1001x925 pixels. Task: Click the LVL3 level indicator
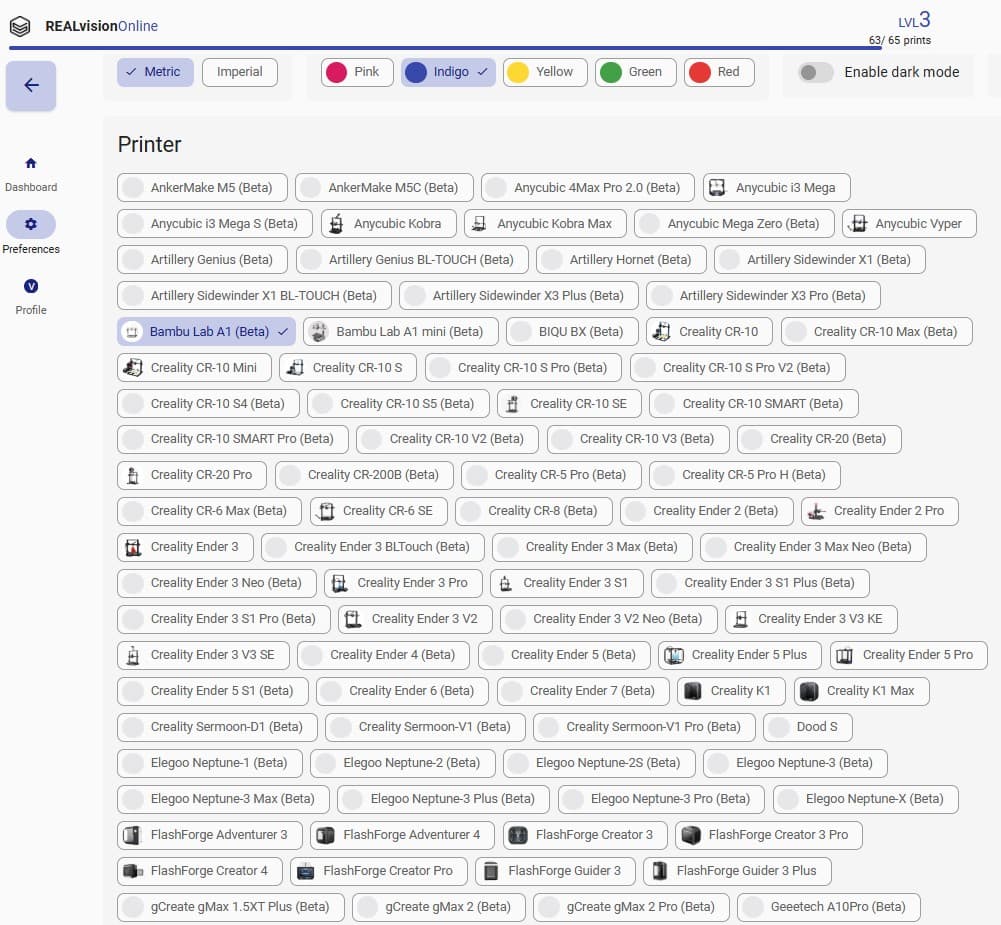pos(914,20)
